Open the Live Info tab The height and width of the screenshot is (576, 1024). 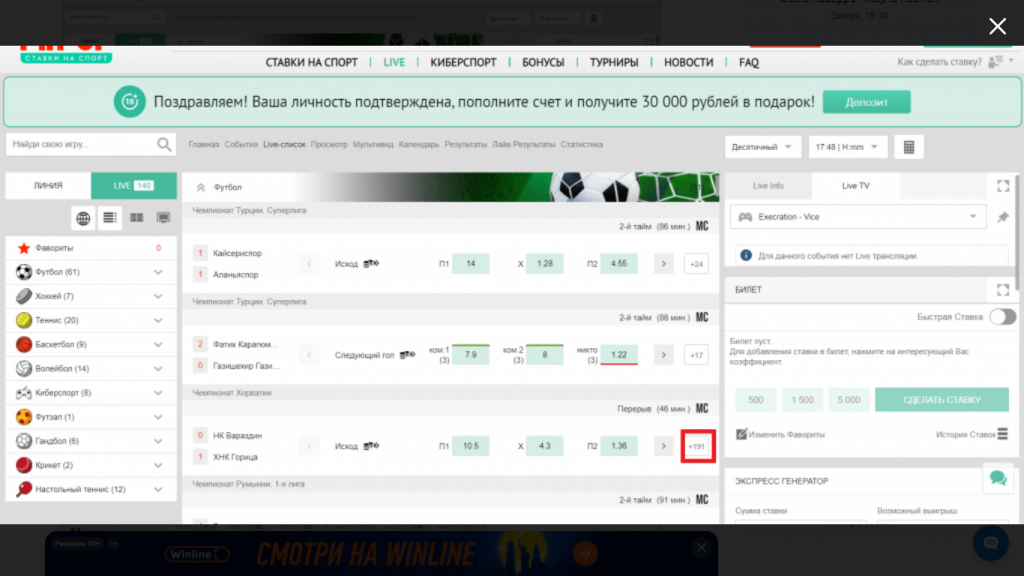pos(768,186)
